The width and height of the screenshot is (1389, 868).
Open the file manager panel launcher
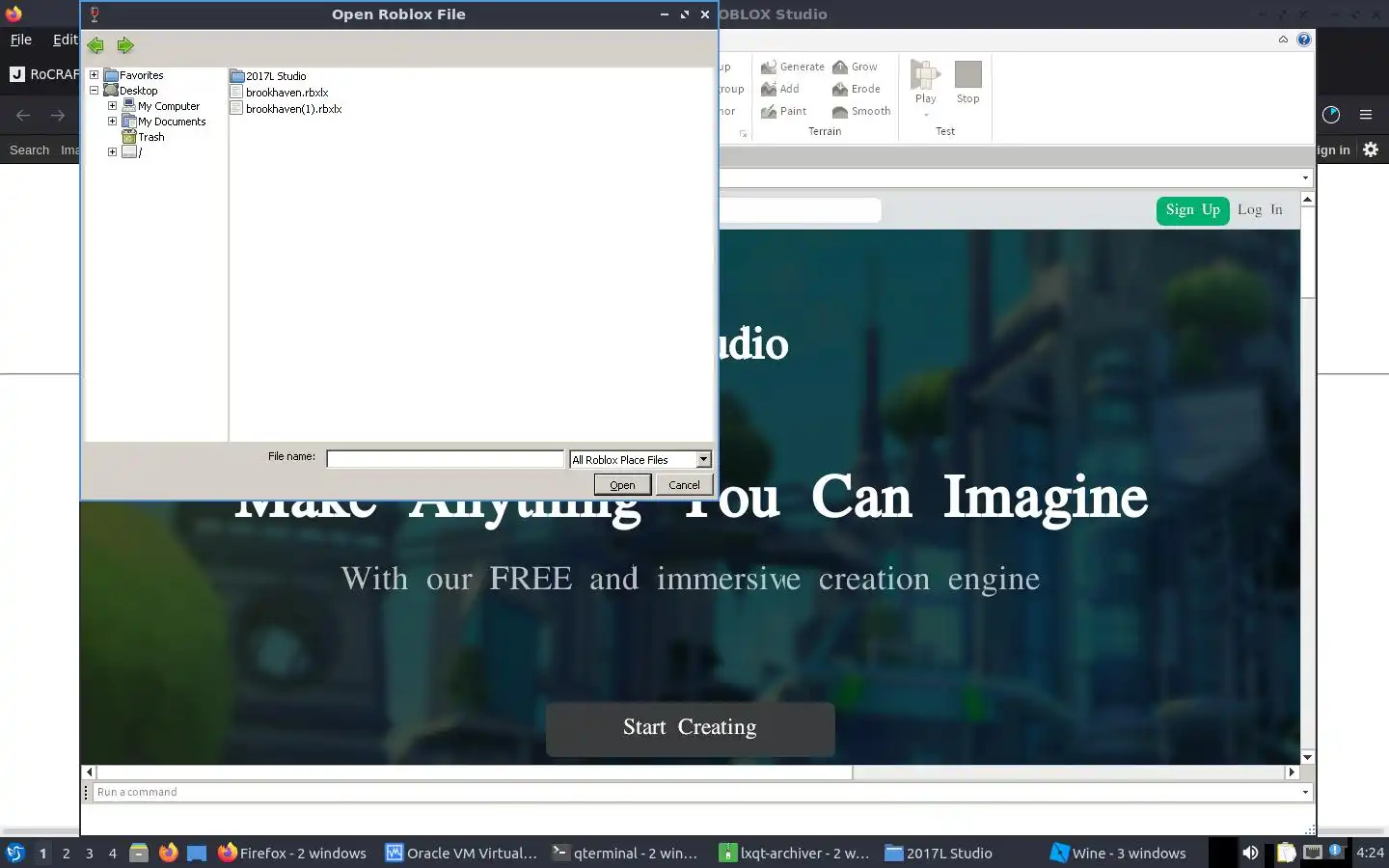139,853
